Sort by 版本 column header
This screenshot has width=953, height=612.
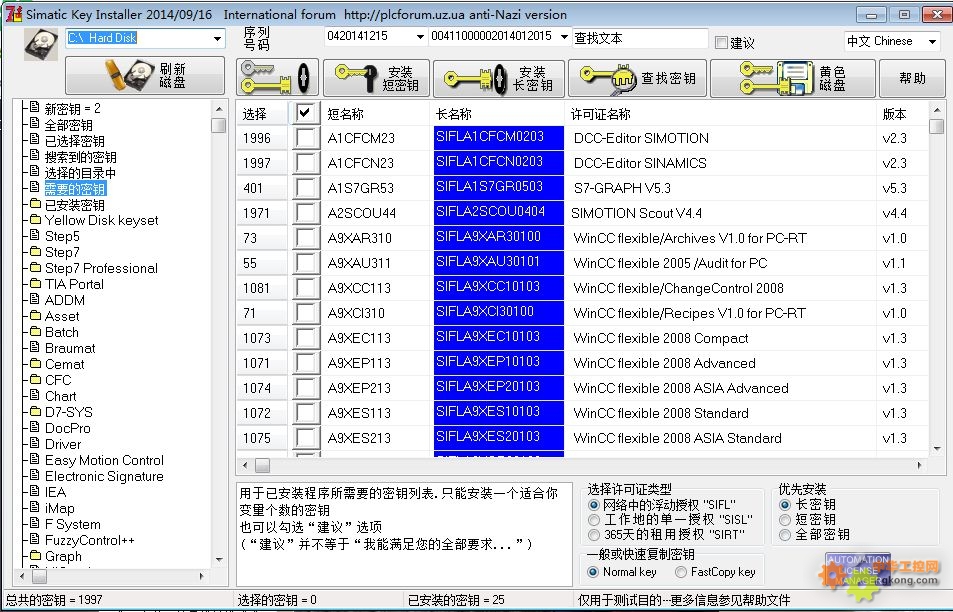[x=894, y=114]
